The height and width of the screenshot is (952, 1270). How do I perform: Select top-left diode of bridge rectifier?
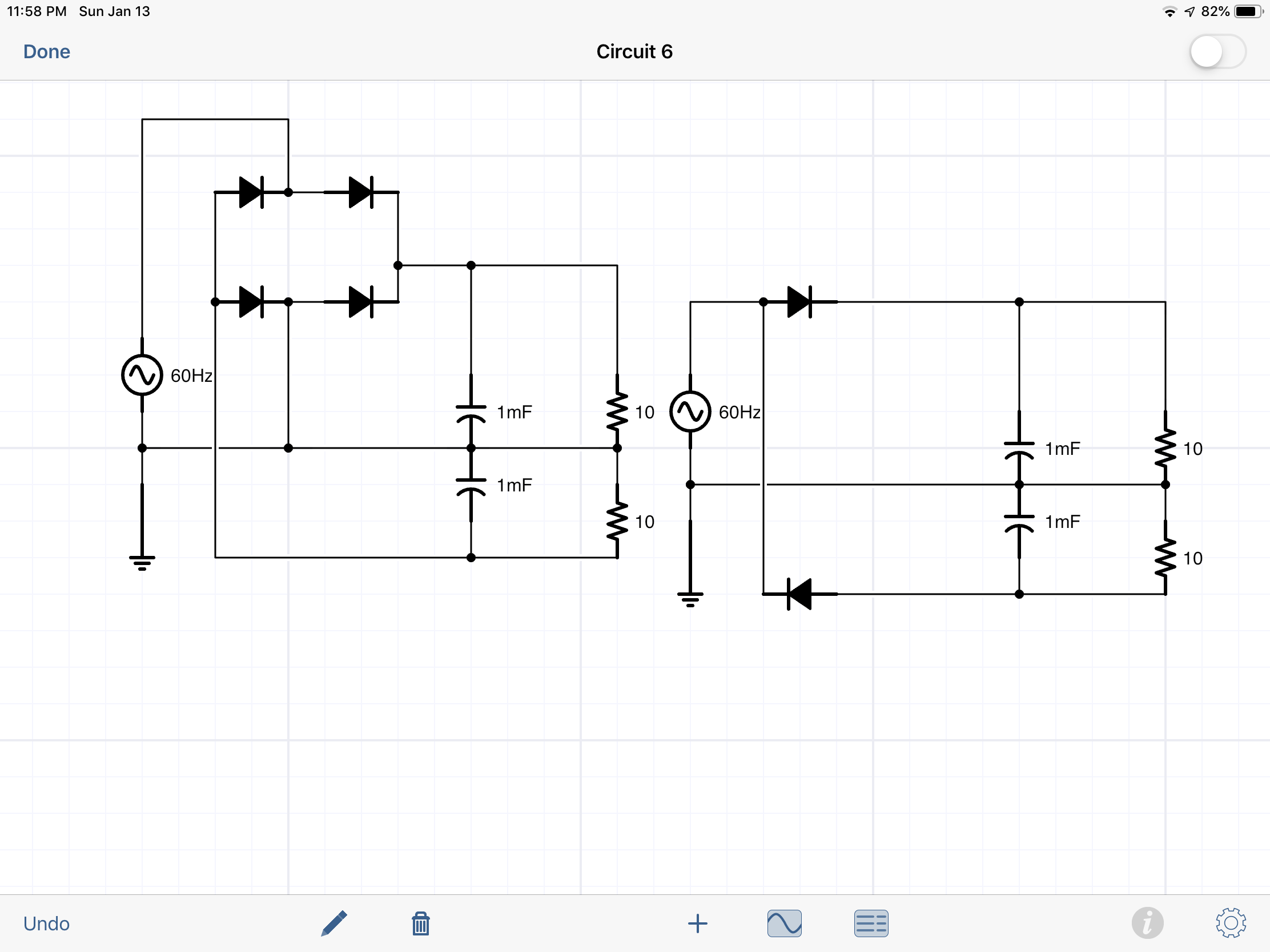point(251,192)
